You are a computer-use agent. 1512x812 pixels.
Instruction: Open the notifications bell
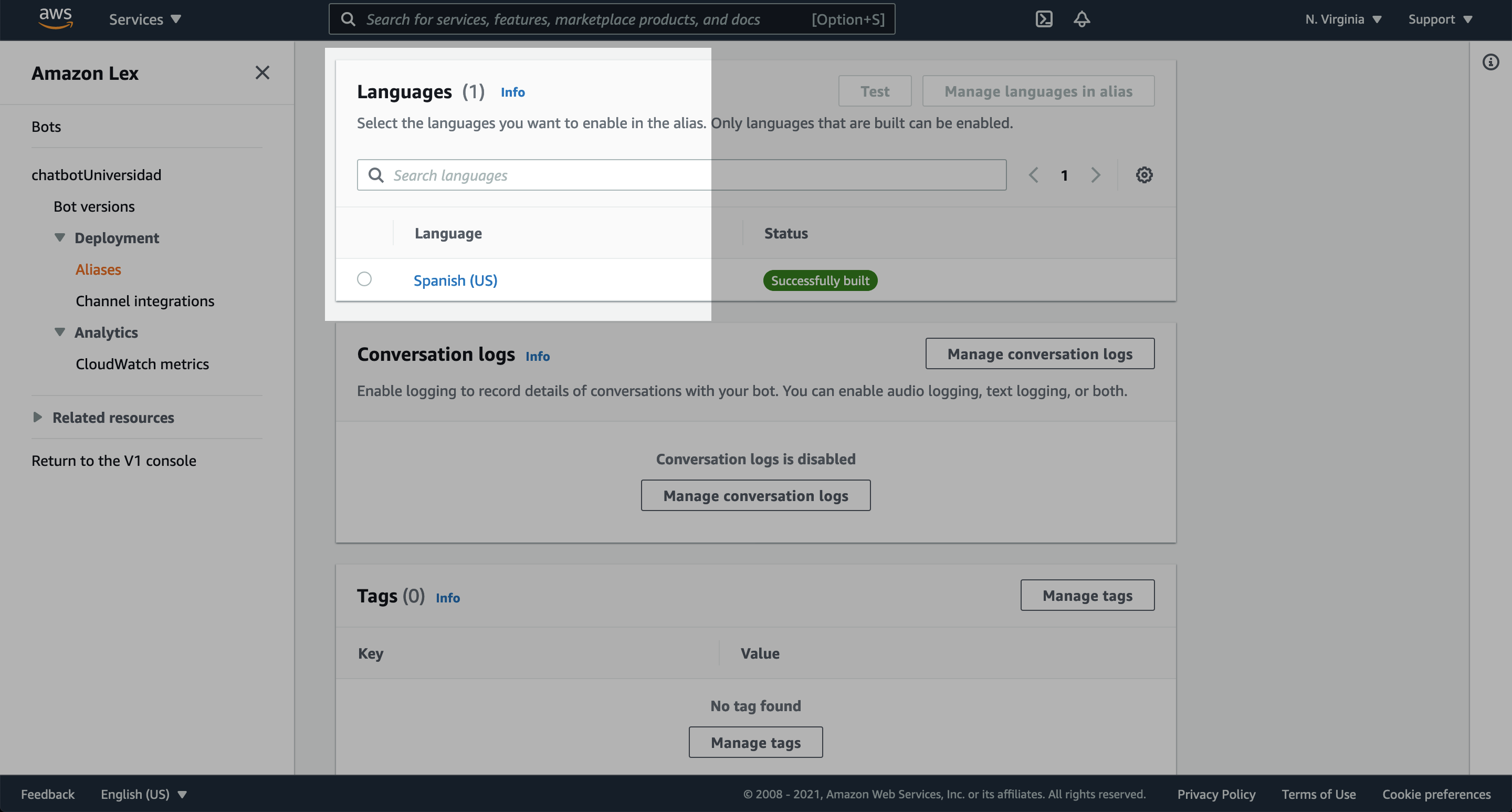pyautogui.click(x=1081, y=19)
